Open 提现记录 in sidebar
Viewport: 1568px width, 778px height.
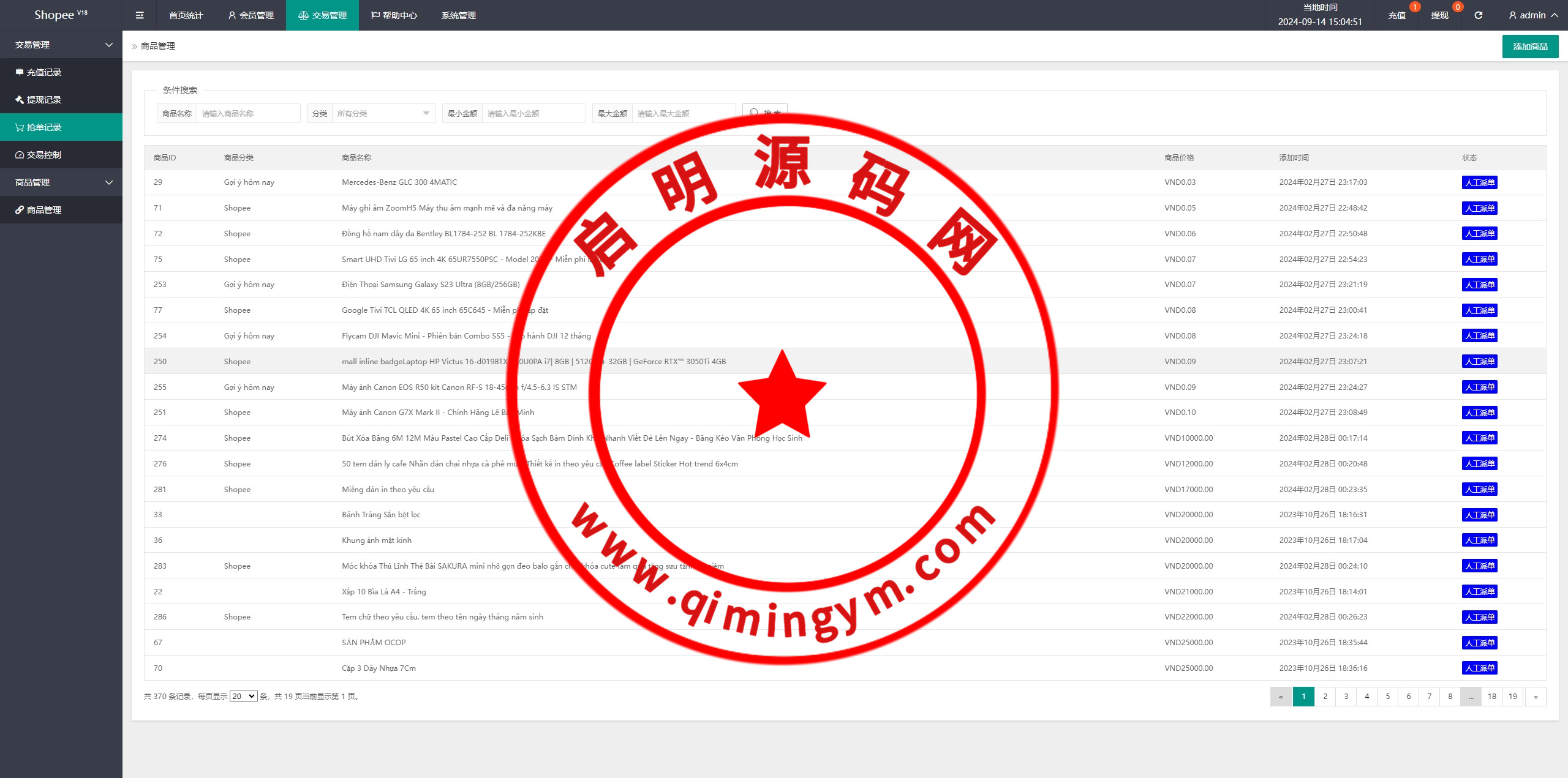[x=44, y=100]
